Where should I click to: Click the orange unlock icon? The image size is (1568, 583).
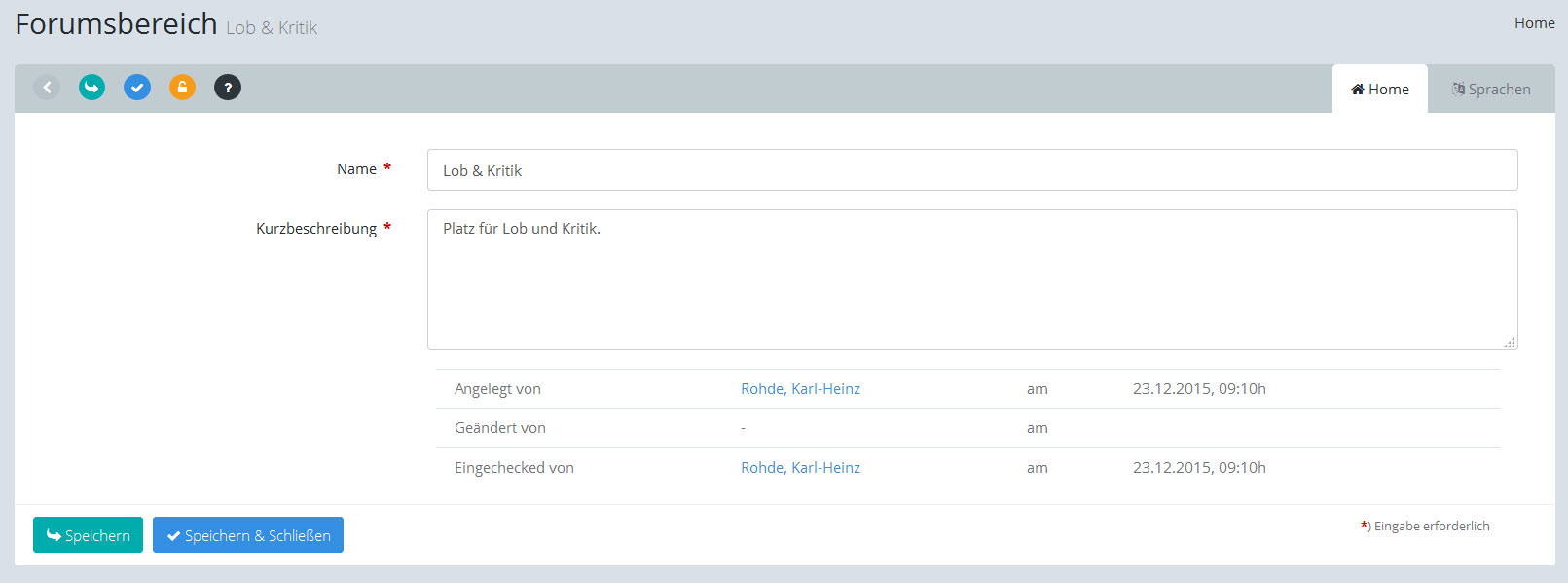[182, 88]
